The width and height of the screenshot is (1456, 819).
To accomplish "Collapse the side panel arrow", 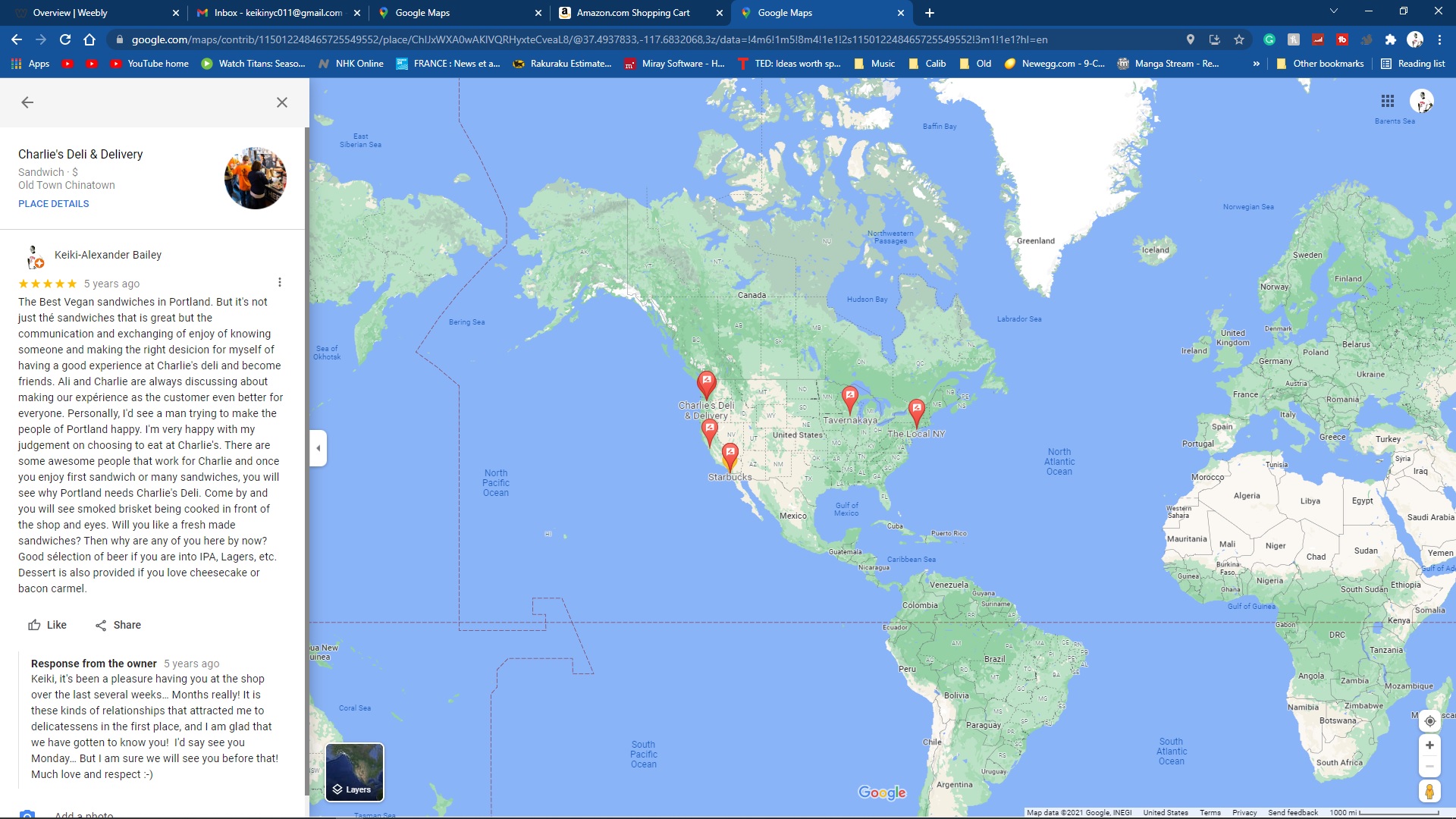I will point(318,448).
